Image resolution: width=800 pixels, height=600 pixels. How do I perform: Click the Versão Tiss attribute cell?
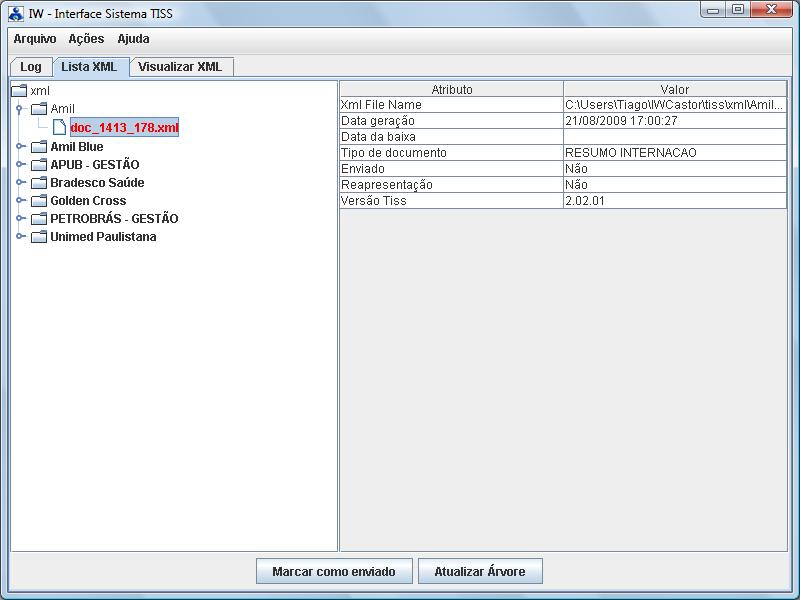pos(452,201)
